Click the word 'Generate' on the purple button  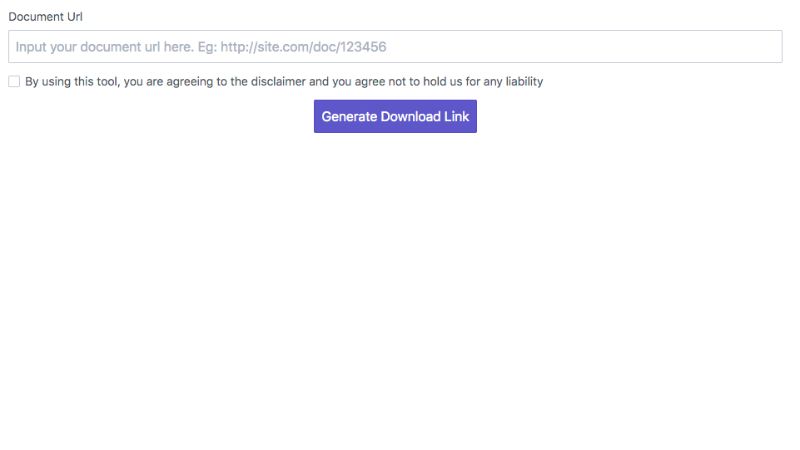(x=349, y=116)
